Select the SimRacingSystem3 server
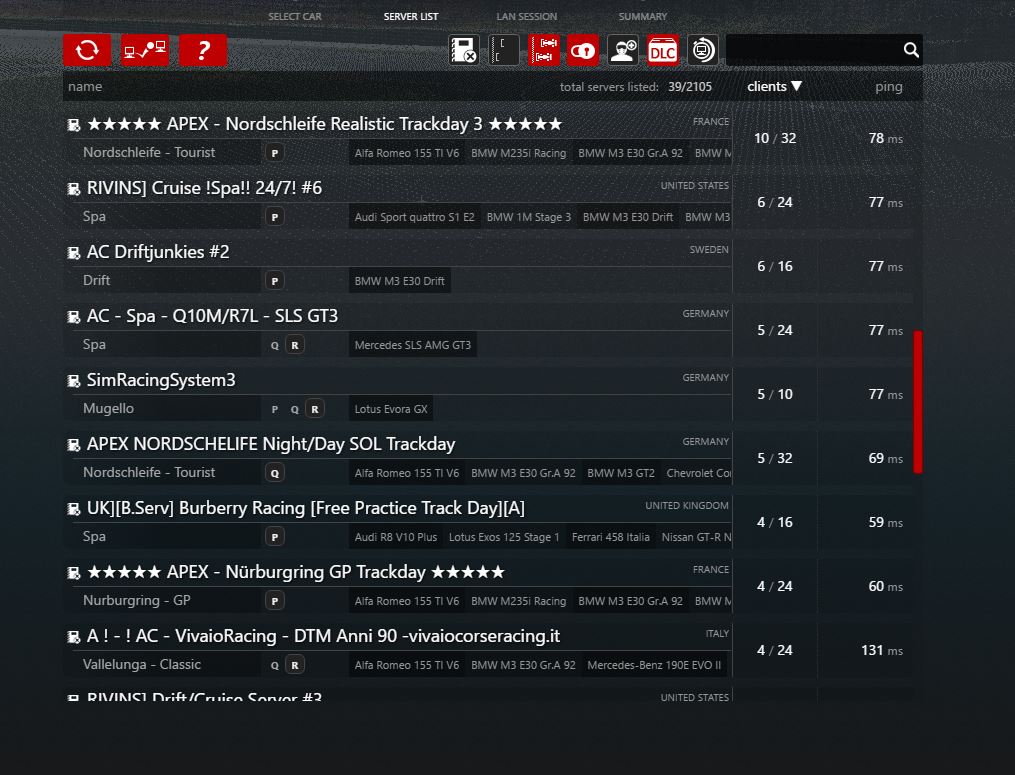The width and height of the screenshot is (1015, 775). tap(161, 380)
